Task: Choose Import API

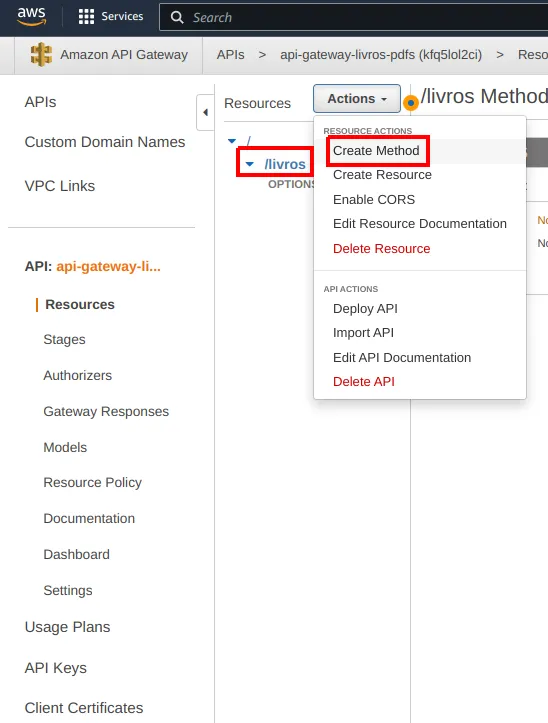Action: [x=363, y=332]
